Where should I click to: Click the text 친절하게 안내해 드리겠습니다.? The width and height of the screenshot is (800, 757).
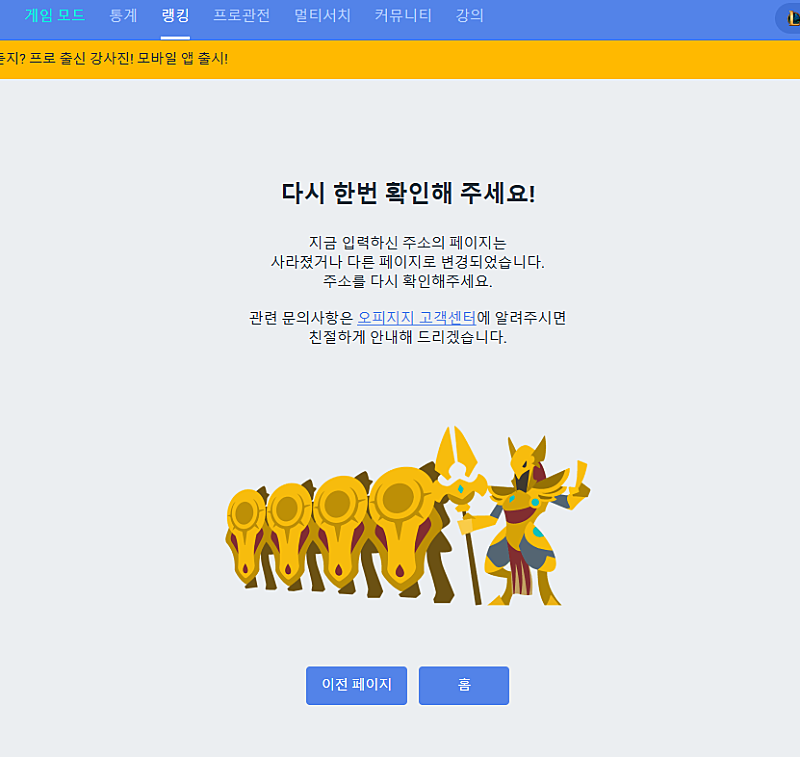tap(408, 337)
